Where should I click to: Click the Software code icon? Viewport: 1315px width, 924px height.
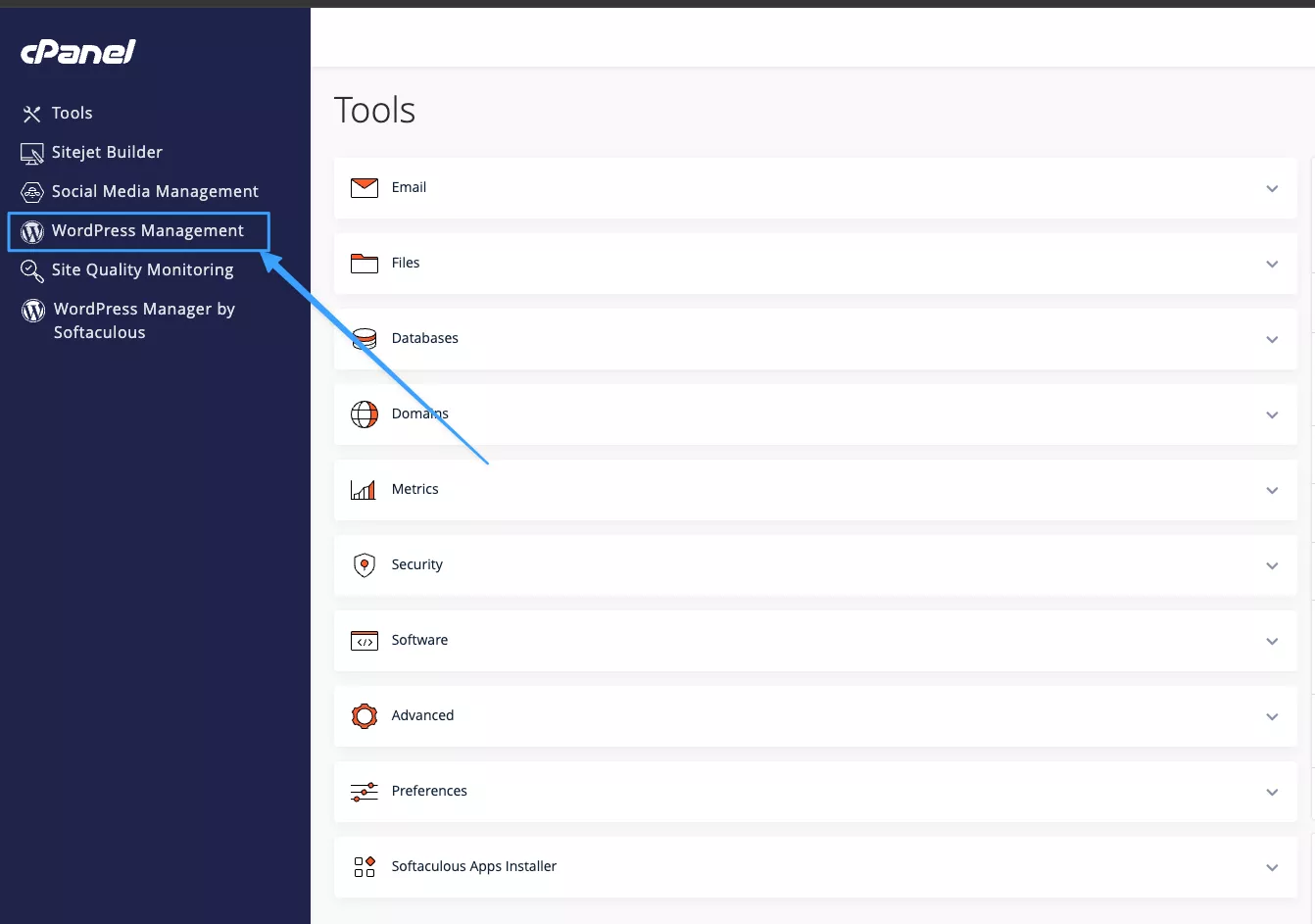pos(364,640)
